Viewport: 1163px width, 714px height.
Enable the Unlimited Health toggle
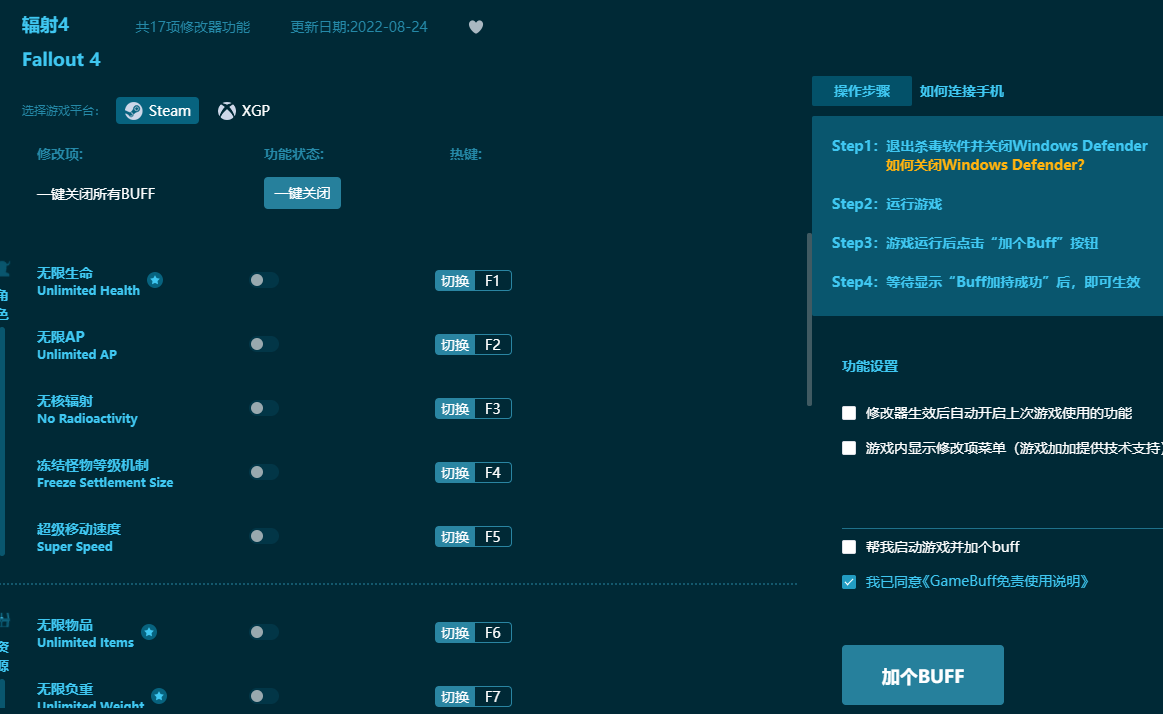[264, 280]
